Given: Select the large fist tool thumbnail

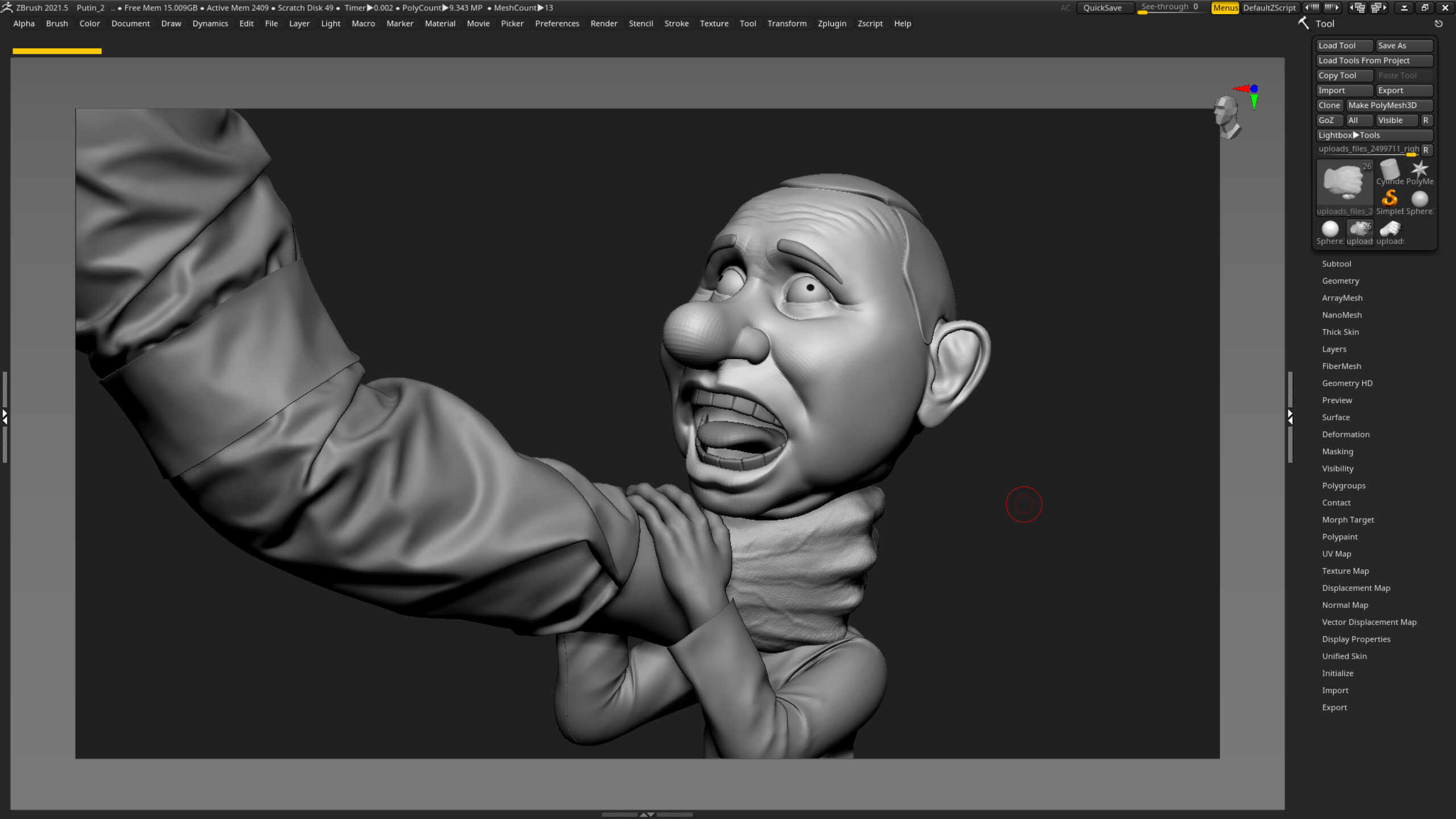Looking at the screenshot, I should 1344,183.
